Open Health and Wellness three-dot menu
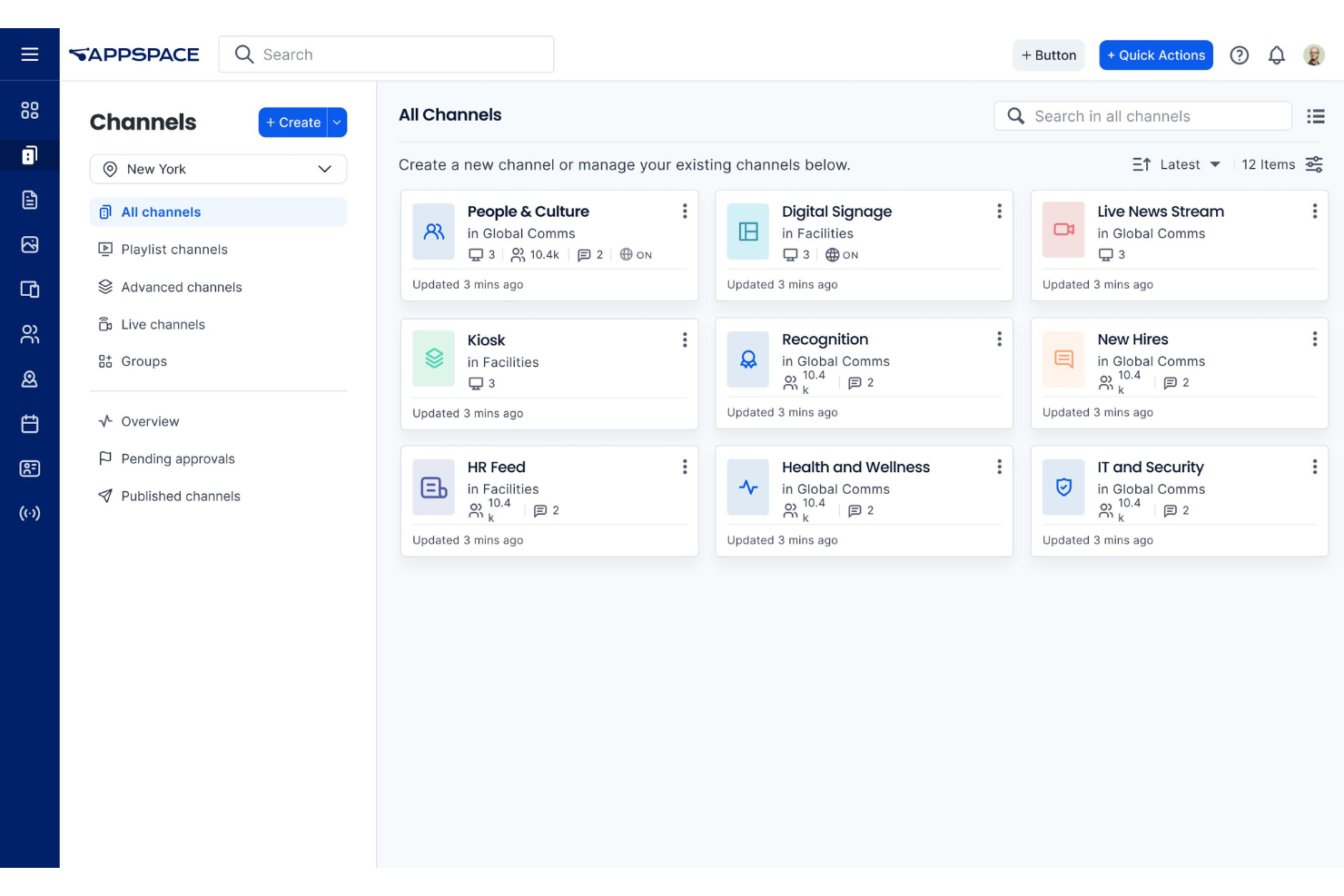Viewport: 1344px width, 896px height. coord(1000,467)
